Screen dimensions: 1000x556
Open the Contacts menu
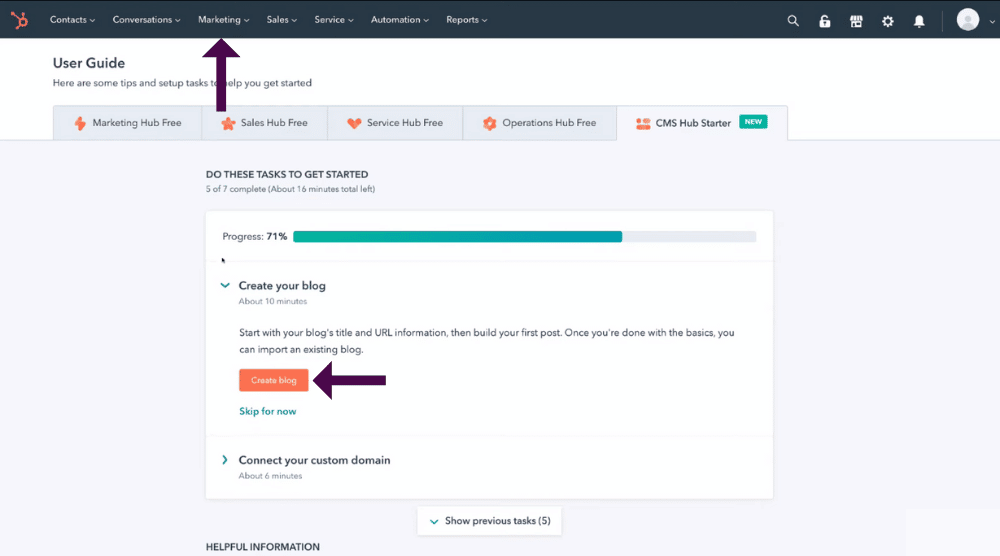[x=72, y=20]
